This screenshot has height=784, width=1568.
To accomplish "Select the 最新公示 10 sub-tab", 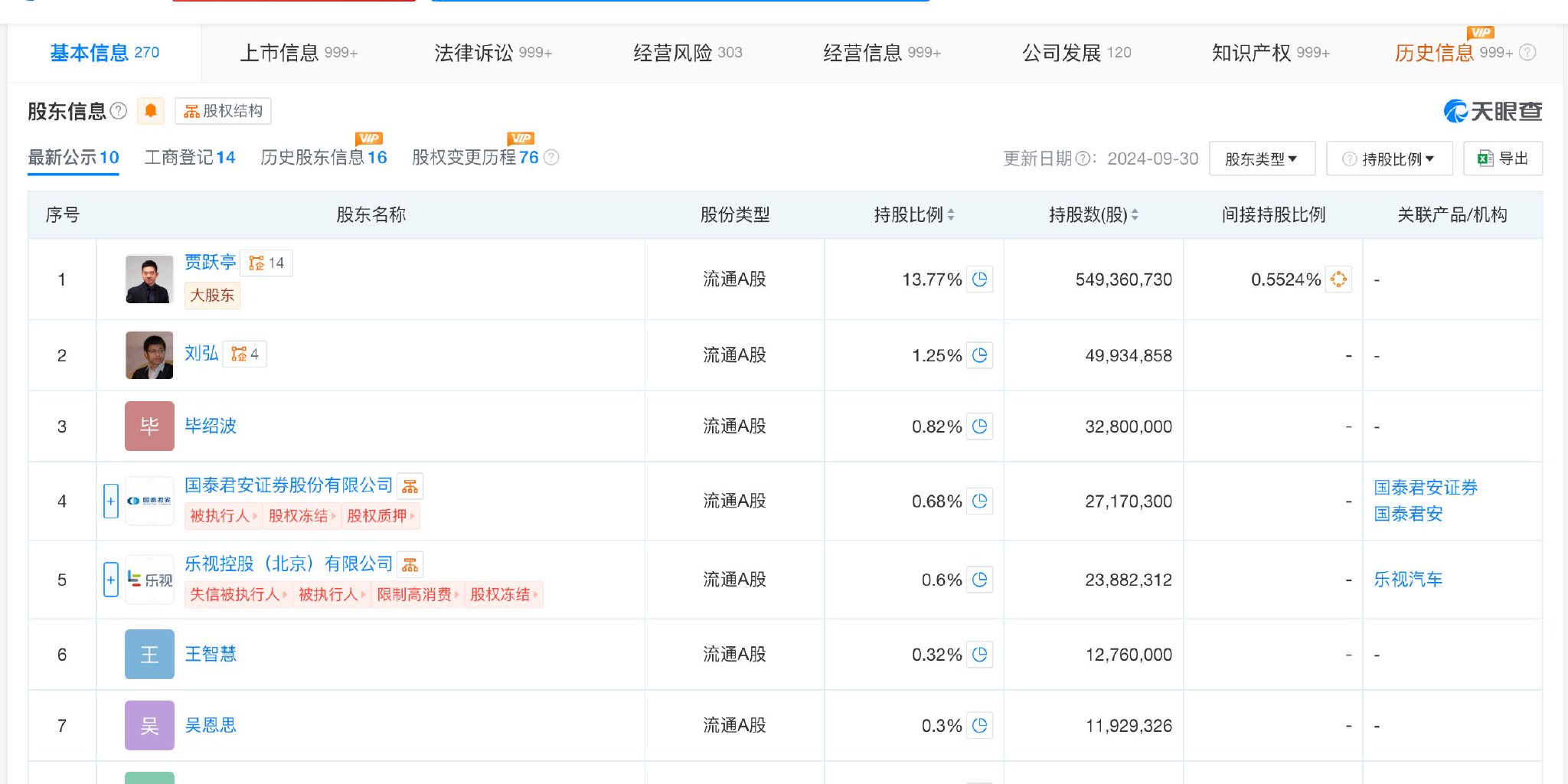I will click(x=73, y=158).
